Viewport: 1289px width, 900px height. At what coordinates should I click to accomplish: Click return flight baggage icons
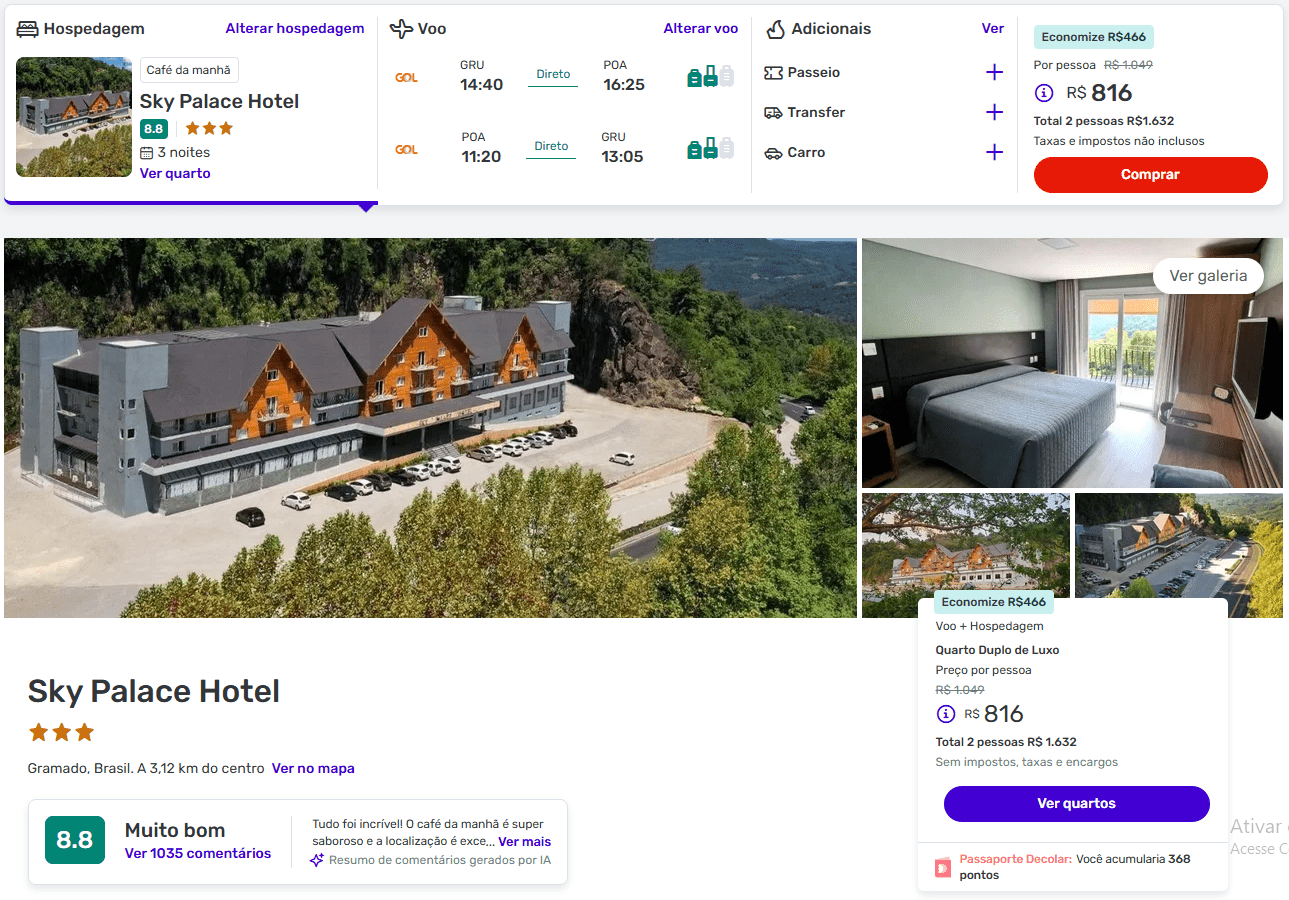[710, 148]
